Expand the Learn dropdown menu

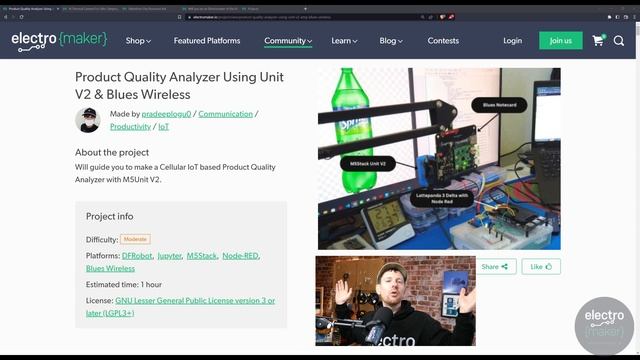[344, 41]
